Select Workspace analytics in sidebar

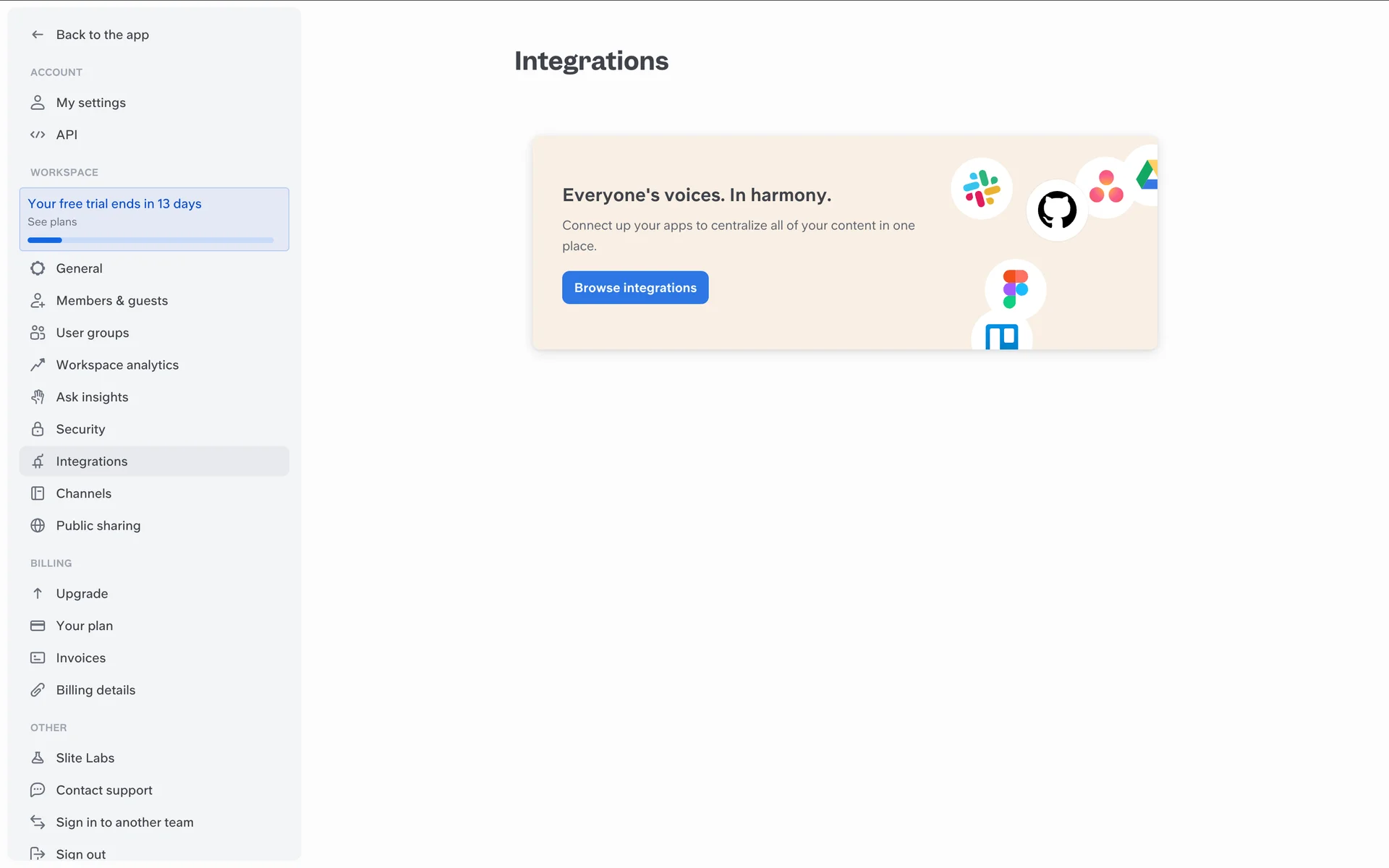pyautogui.click(x=117, y=365)
